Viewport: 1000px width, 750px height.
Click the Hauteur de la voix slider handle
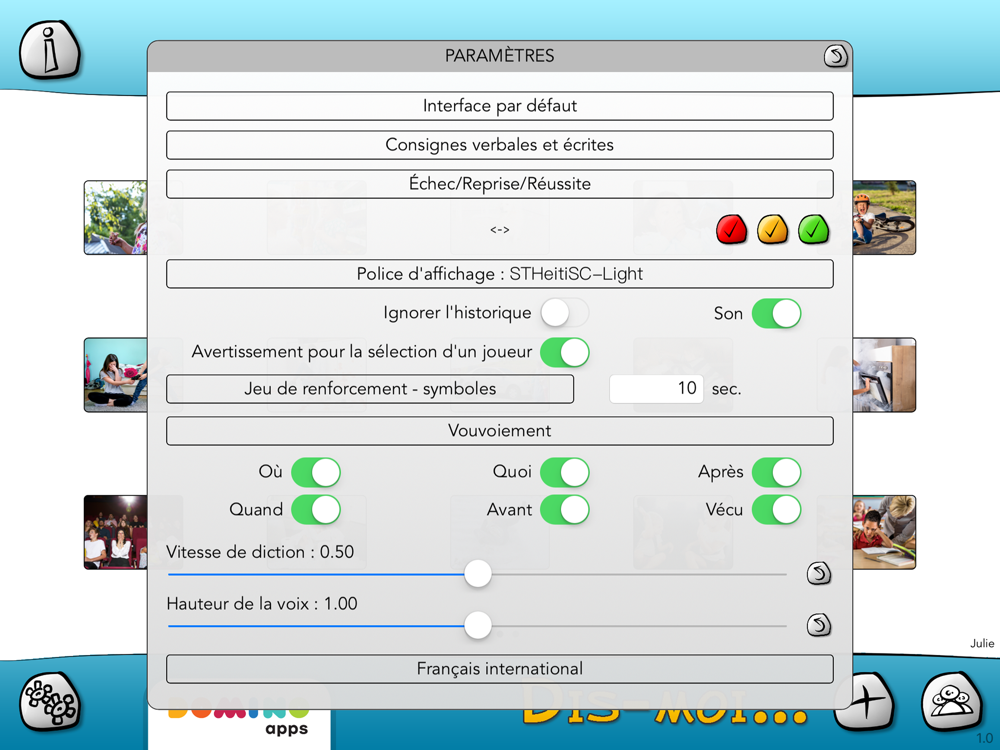click(478, 625)
